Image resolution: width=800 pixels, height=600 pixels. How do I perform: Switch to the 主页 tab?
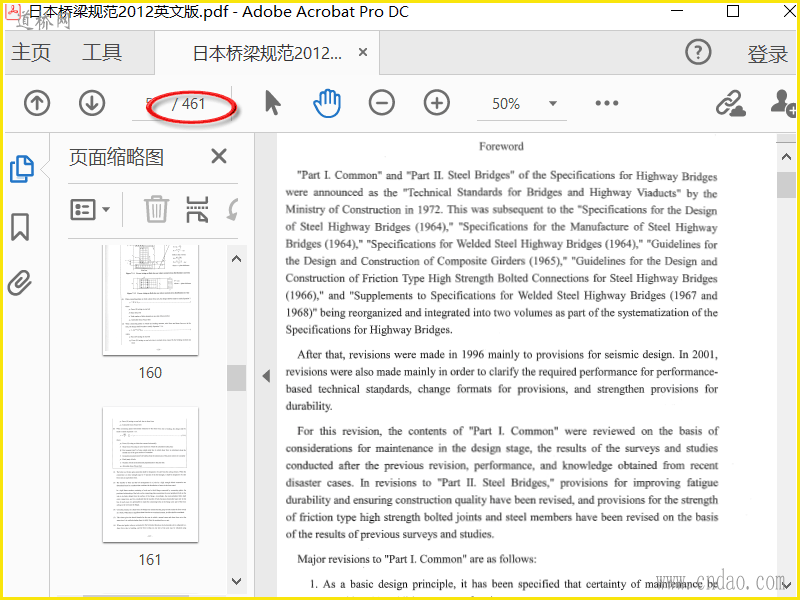point(31,53)
